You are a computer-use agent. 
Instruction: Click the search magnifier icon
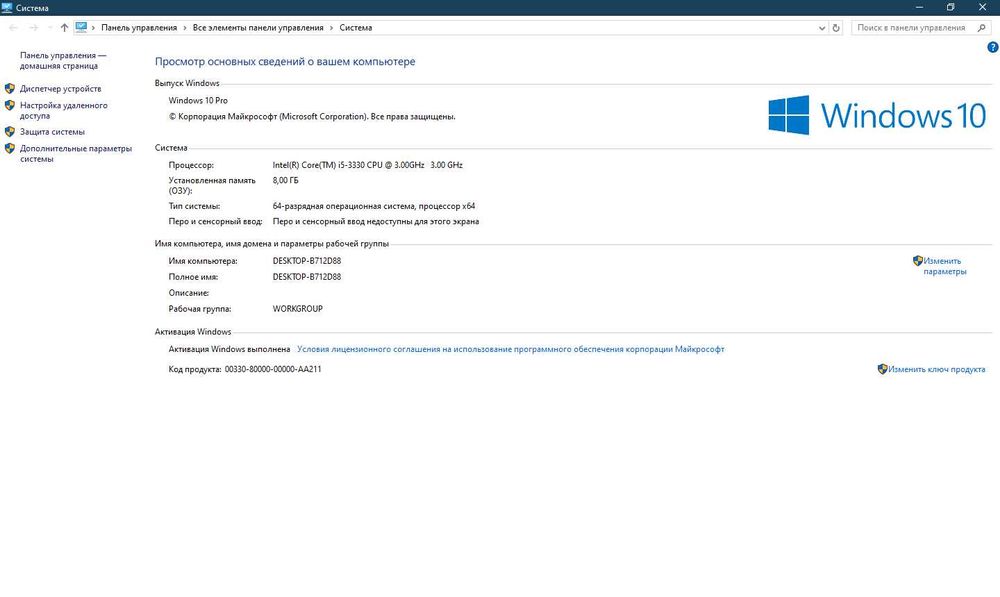click(x=982, y=27)
